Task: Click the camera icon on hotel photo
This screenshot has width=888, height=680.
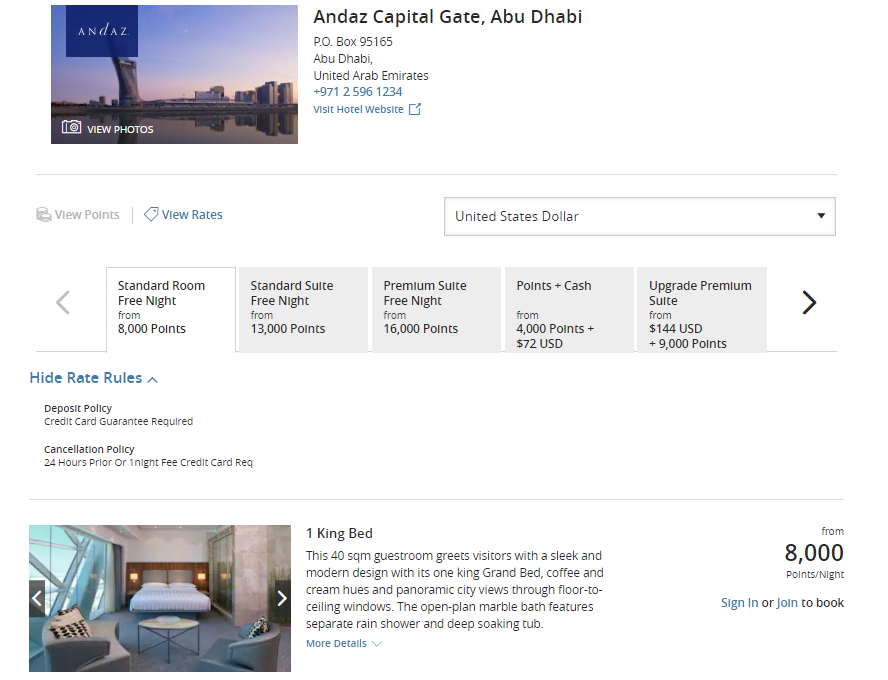Action: pyautogui.click(x=71, y=127)
